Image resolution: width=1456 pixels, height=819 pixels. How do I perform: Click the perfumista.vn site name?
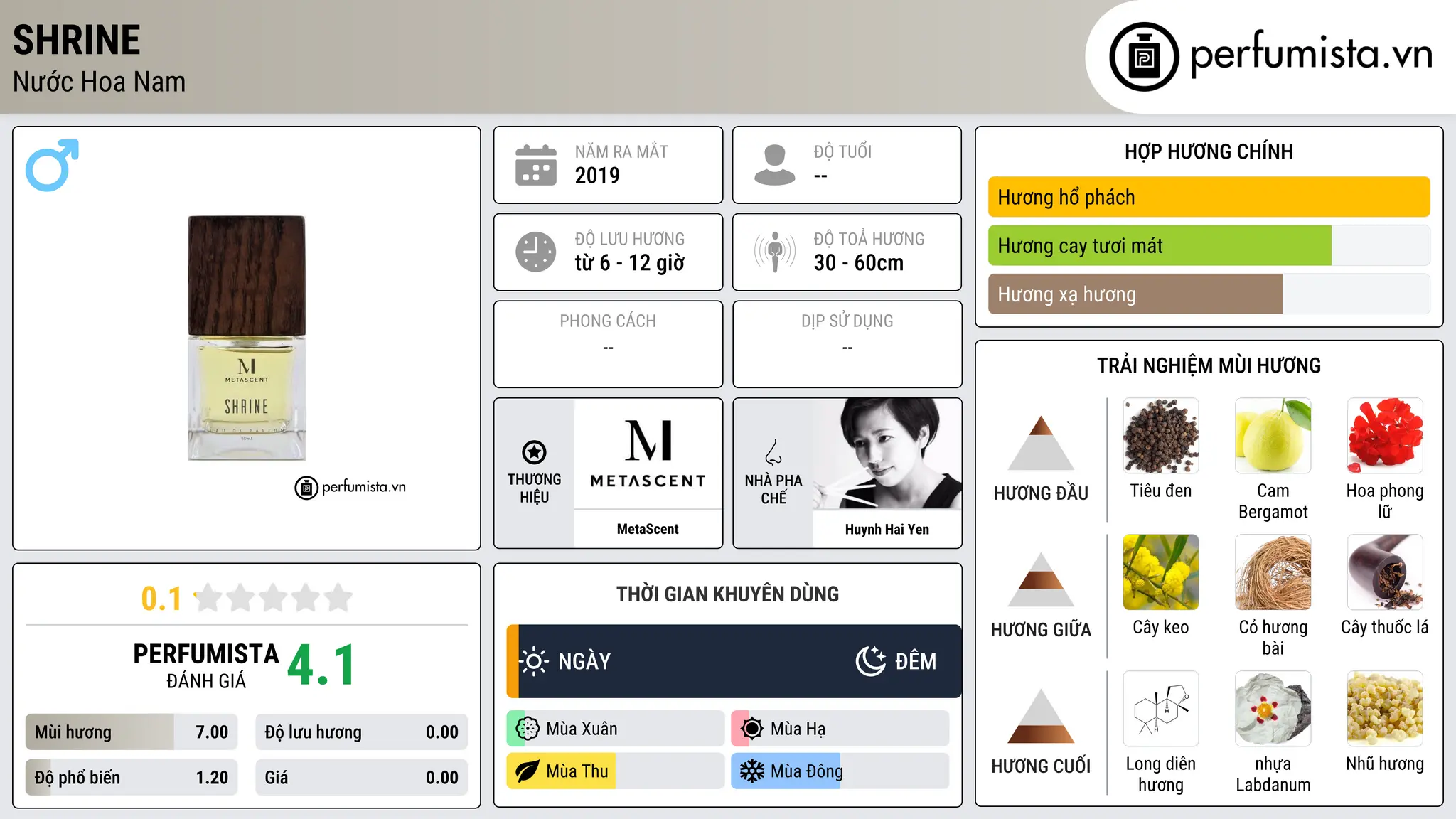point(1311,55)
